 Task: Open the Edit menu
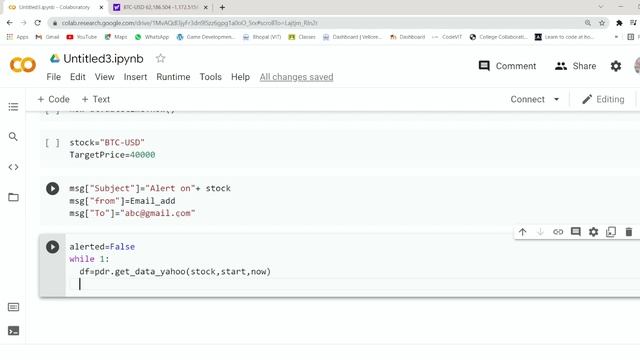click(x=78, y=77)
